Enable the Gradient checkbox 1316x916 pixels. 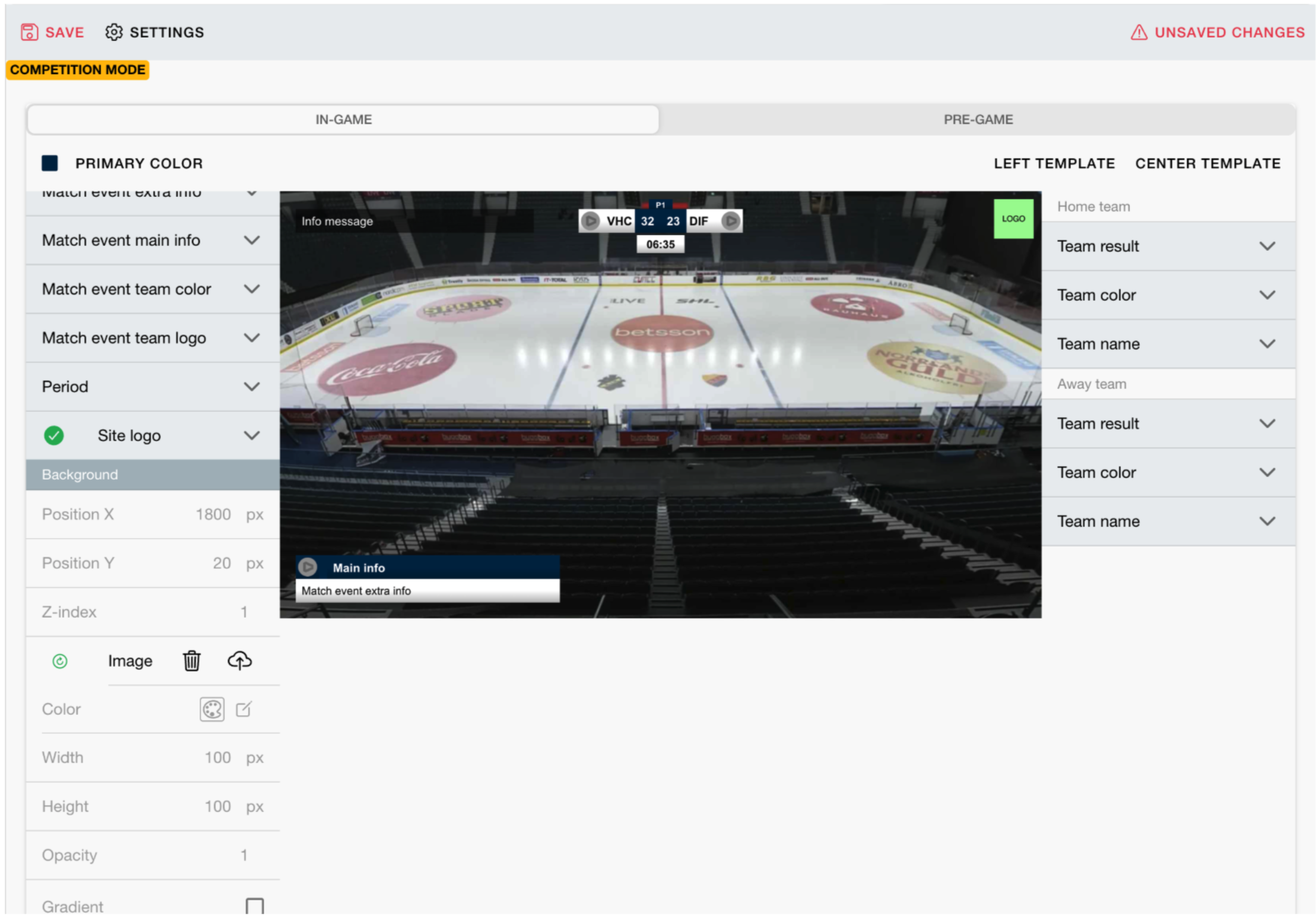(254, 905)
